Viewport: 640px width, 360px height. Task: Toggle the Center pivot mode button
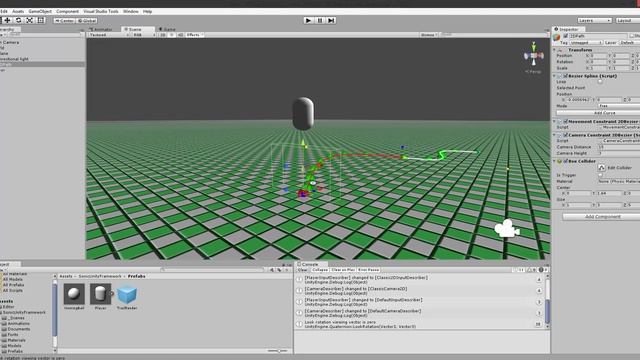click(64, 20)
